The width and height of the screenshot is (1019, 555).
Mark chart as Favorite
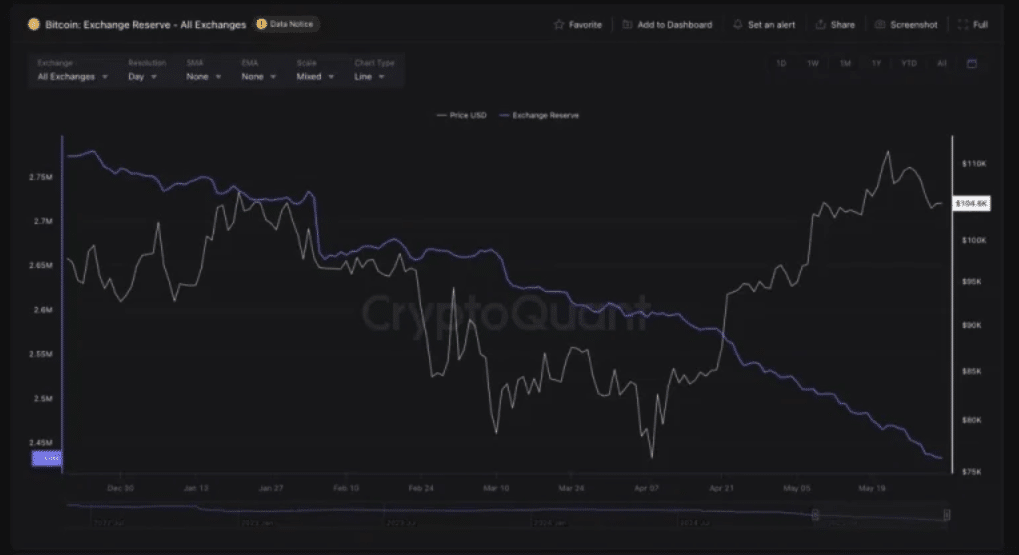(578, 25)
